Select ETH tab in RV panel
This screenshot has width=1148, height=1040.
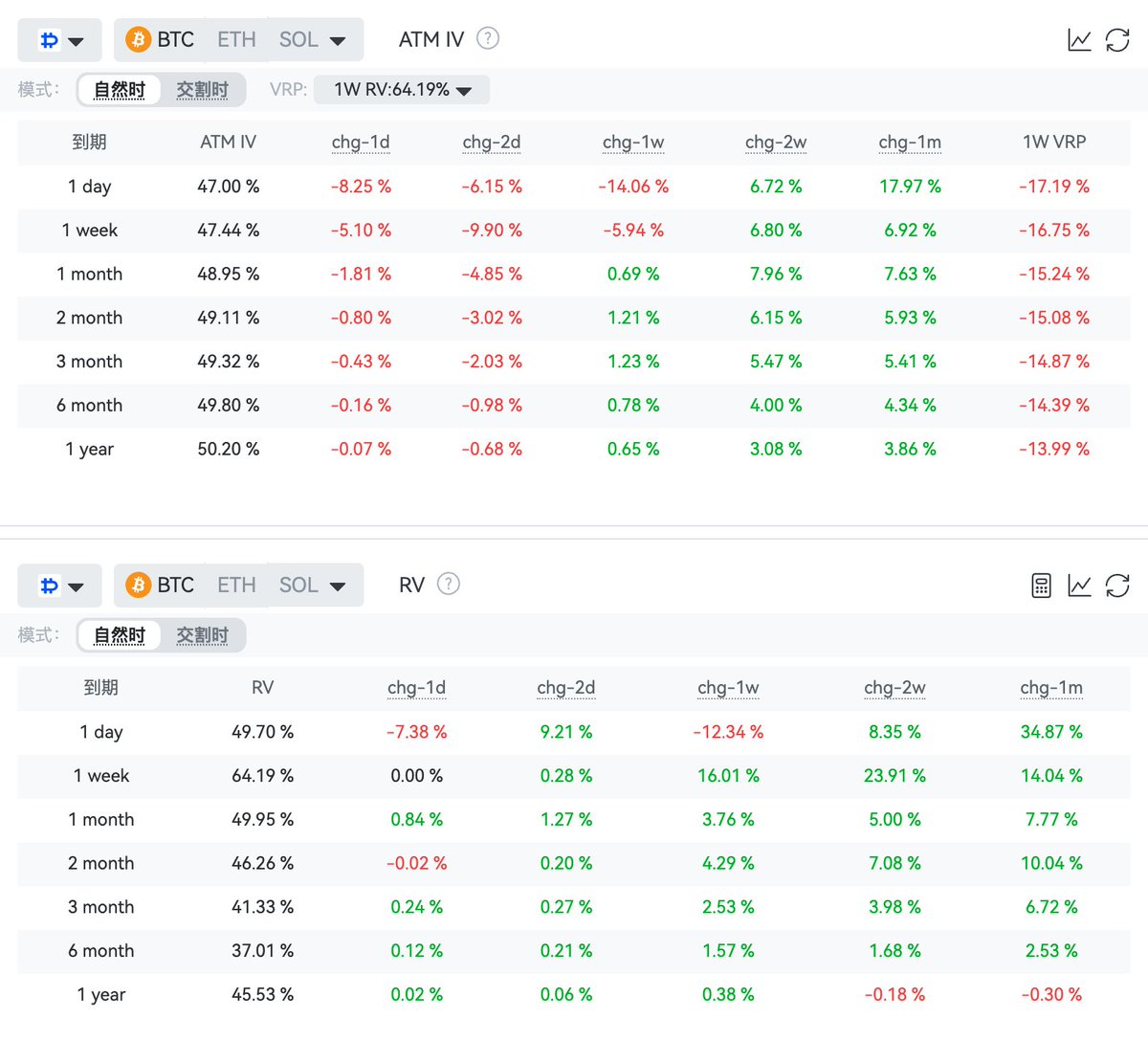click(236, 585)
